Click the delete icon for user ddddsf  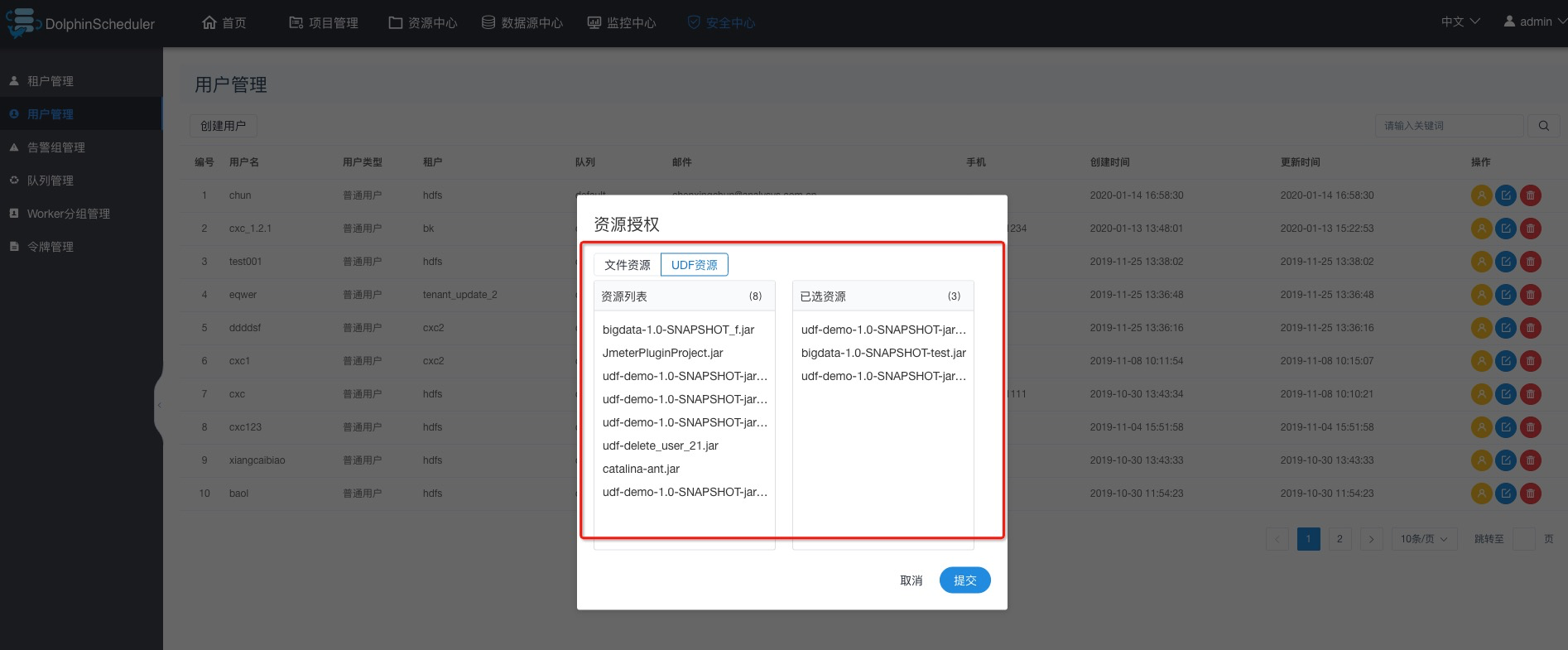[x=1531, y=328]
